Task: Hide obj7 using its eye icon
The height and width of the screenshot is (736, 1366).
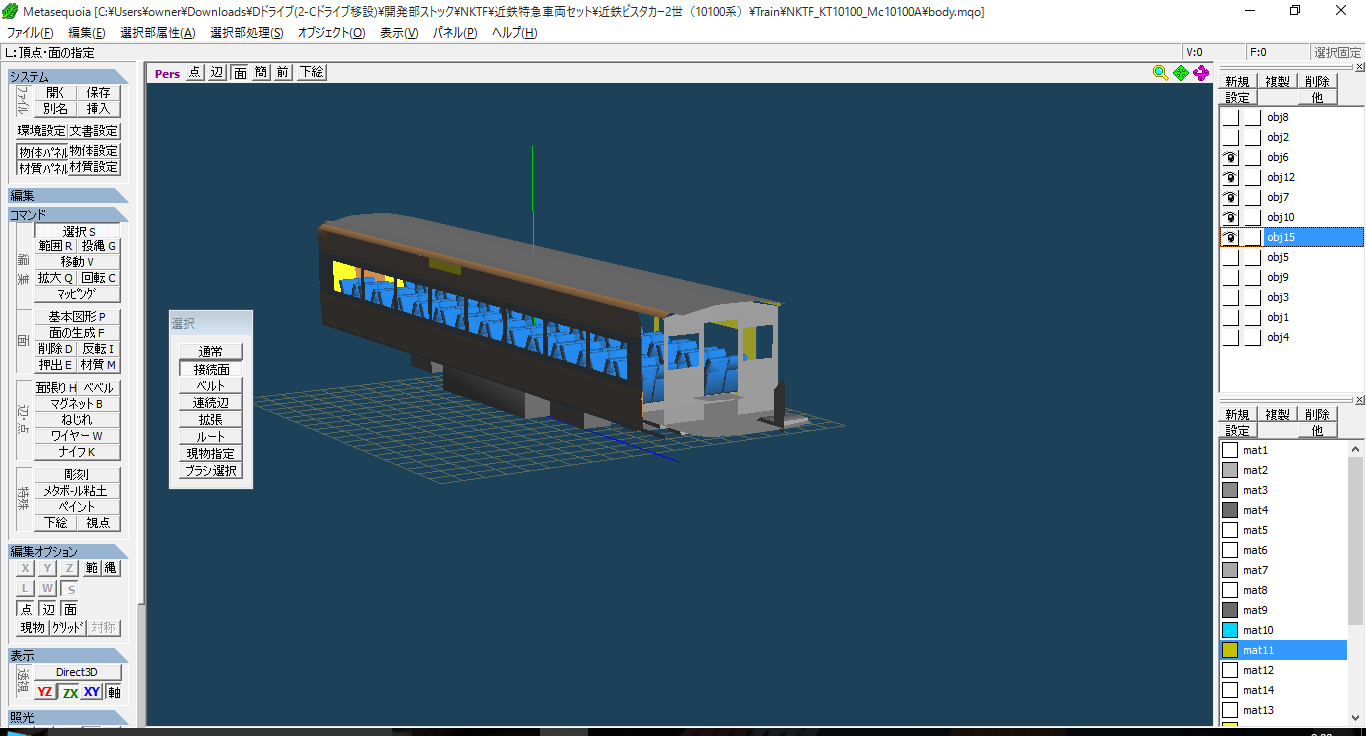Action: (x=1231, y=197)
